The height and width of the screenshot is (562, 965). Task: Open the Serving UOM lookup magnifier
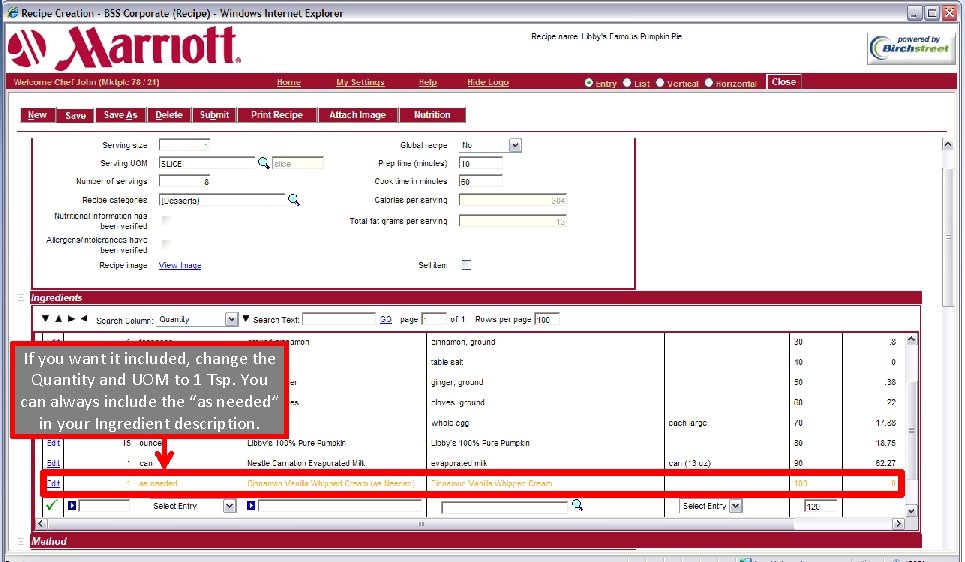pos(263,163)
